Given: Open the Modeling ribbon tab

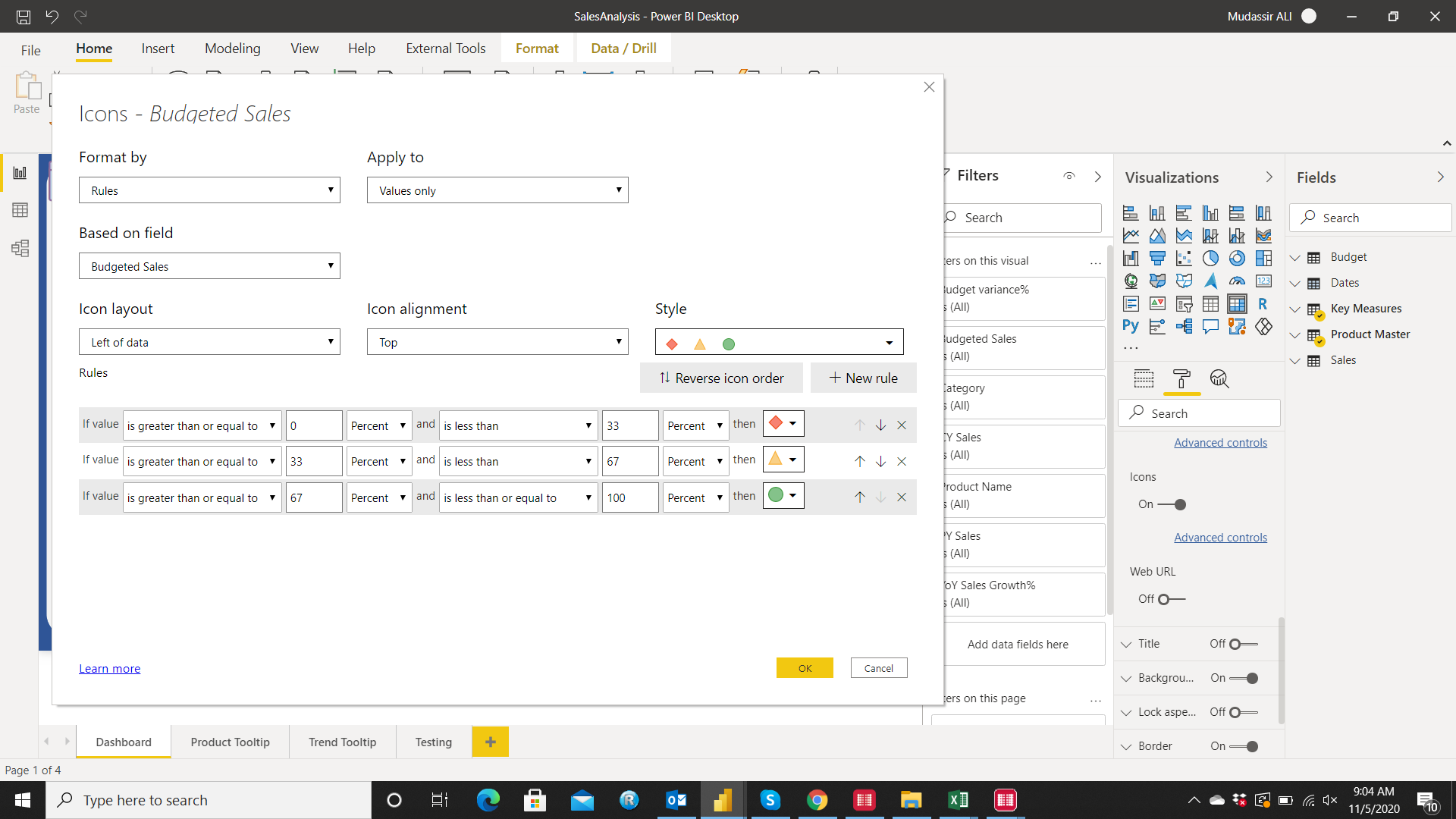Looking at the screenshot, I should coord(232,49).
